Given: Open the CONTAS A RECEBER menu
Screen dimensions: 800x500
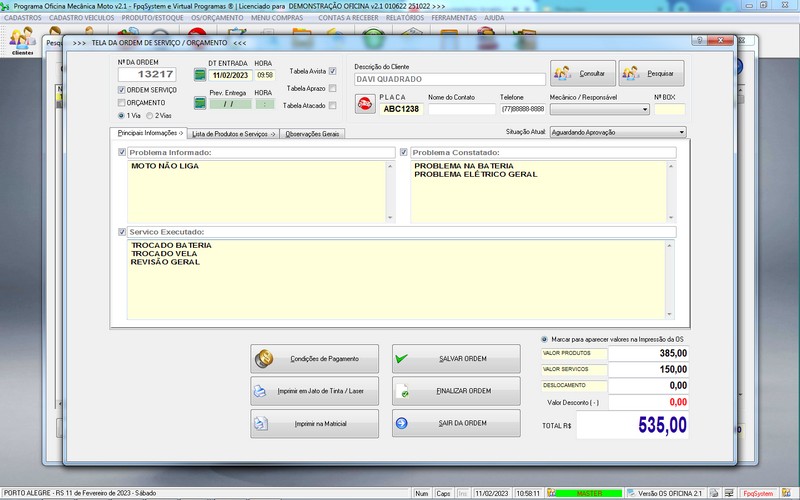Looking at the screenshot, I should point(348,18).
